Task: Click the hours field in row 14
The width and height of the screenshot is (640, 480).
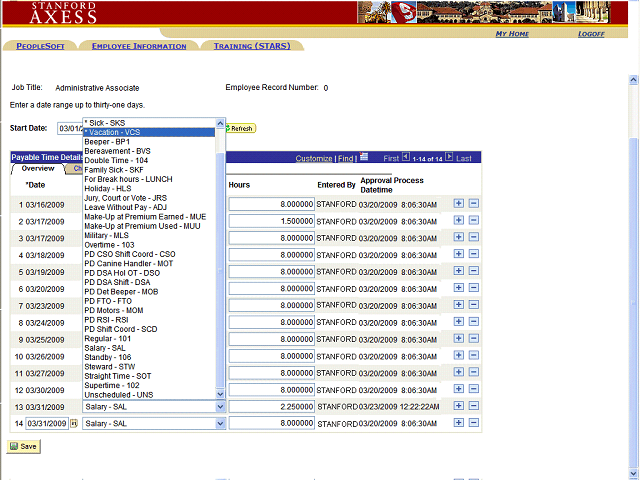Action: click(271, 424)
